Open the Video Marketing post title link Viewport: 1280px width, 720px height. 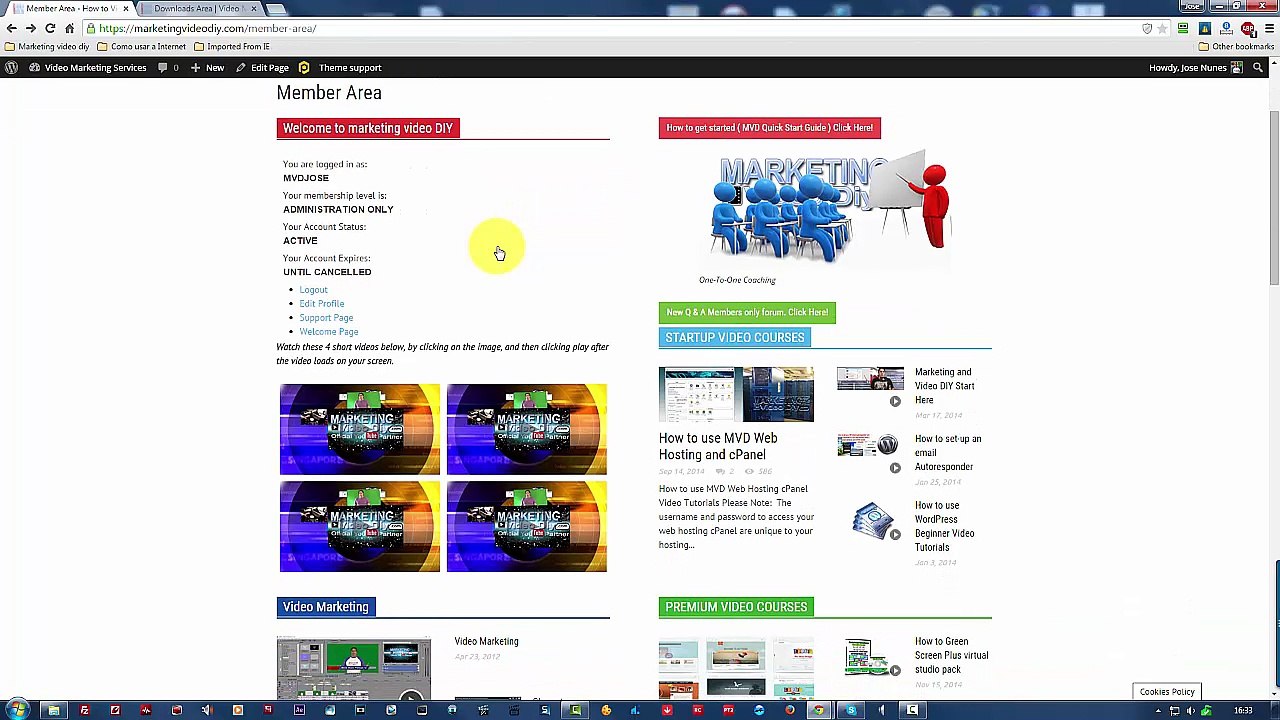(x=486, y=642)
